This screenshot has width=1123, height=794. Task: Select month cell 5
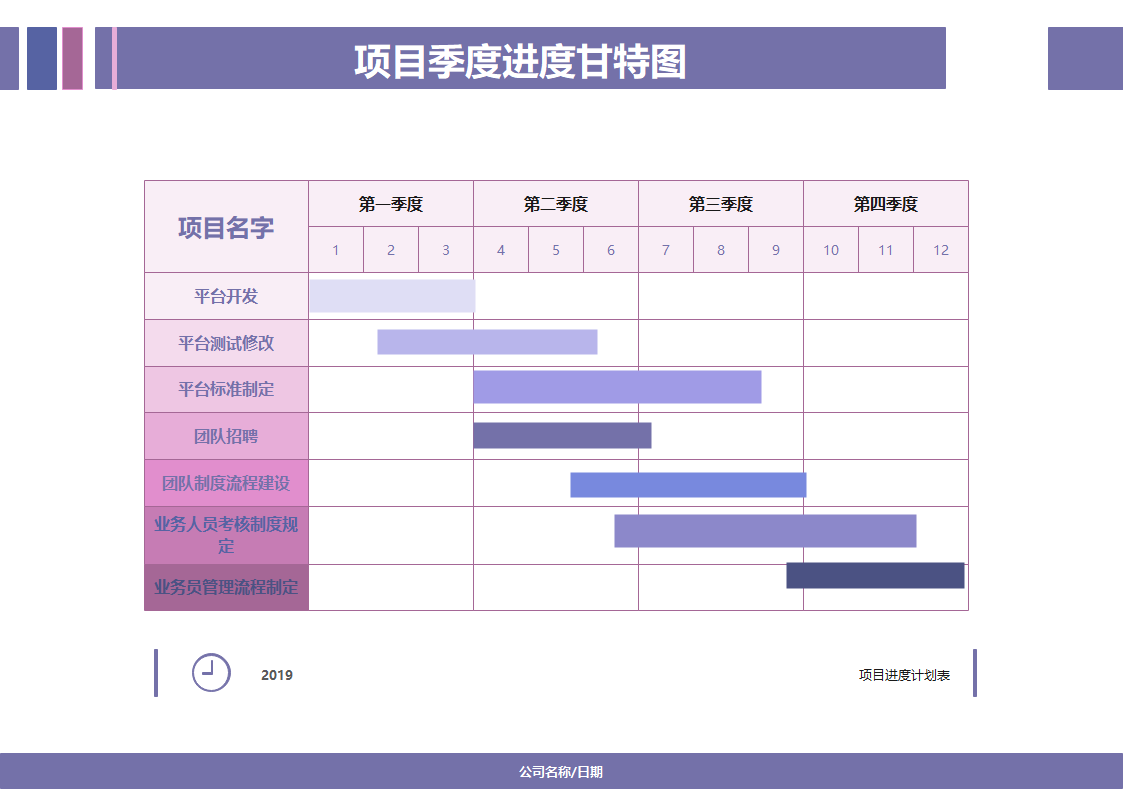pos(556,250)
